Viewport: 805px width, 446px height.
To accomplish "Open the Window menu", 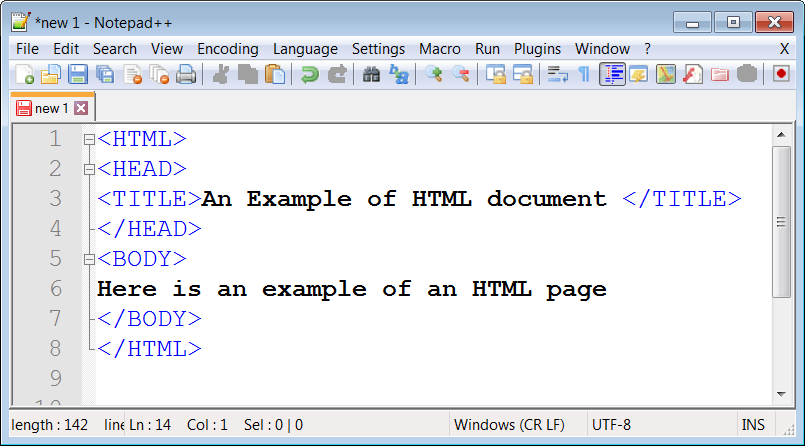I will 602,49.
